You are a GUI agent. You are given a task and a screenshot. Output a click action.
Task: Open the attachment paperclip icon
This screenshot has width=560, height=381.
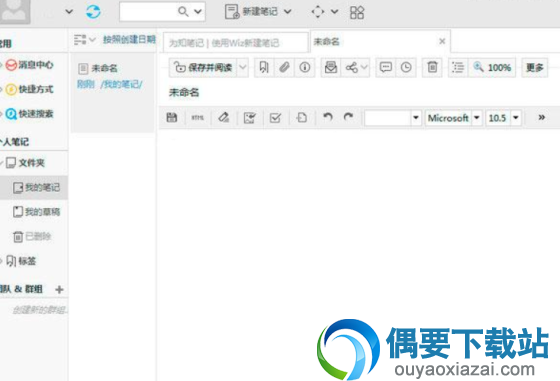coord(284,67)
